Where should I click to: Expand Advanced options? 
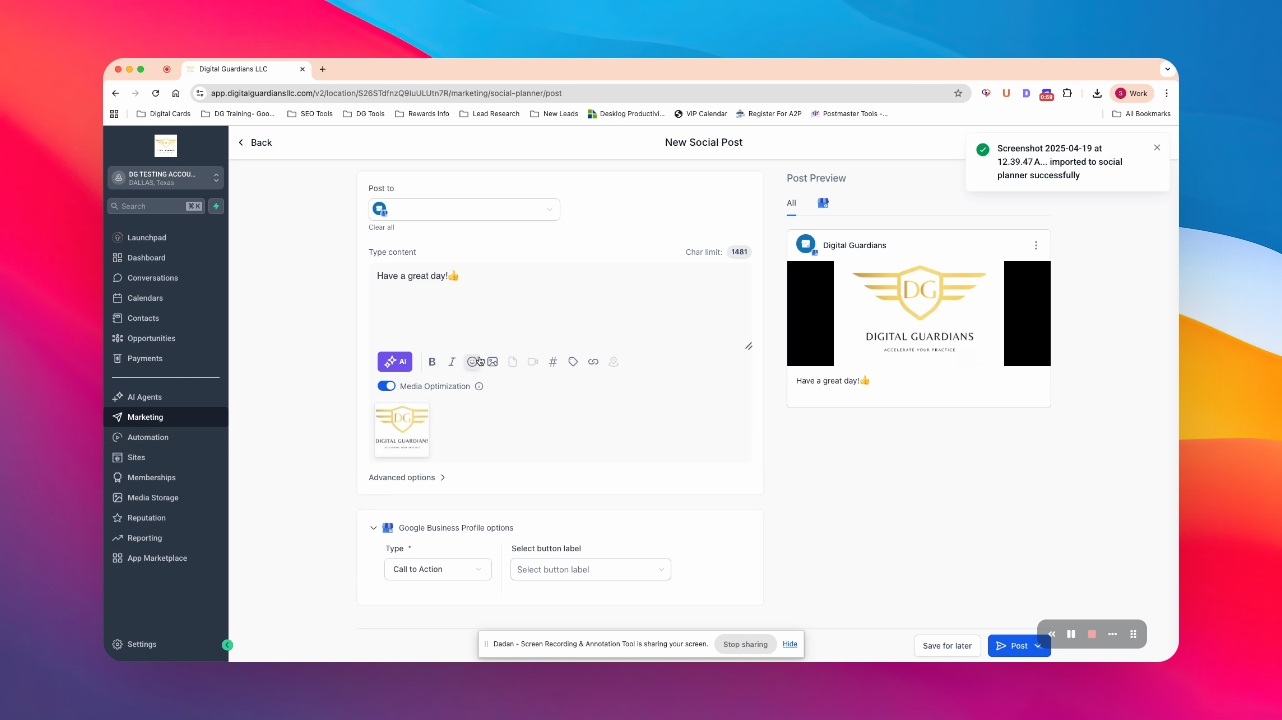(407, 478)
